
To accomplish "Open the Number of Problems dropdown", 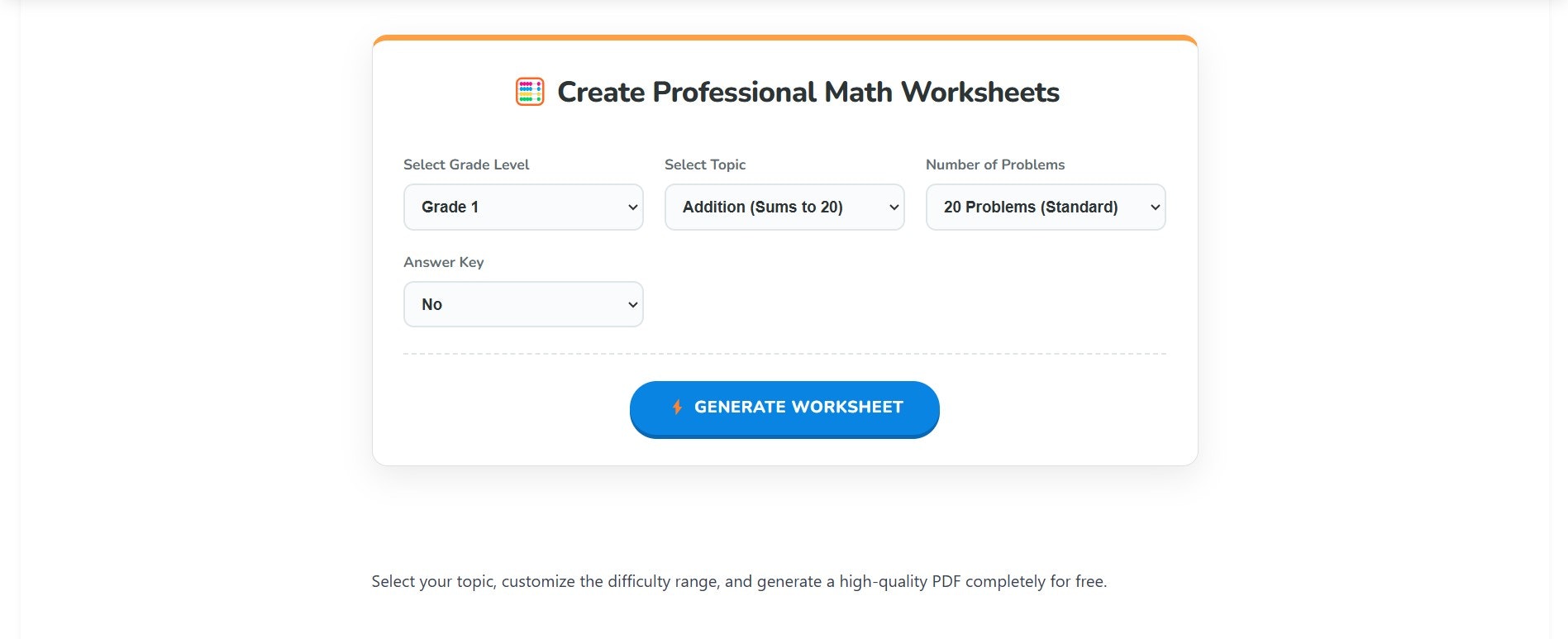I will pyautogui.click(x=1045, y=207).
